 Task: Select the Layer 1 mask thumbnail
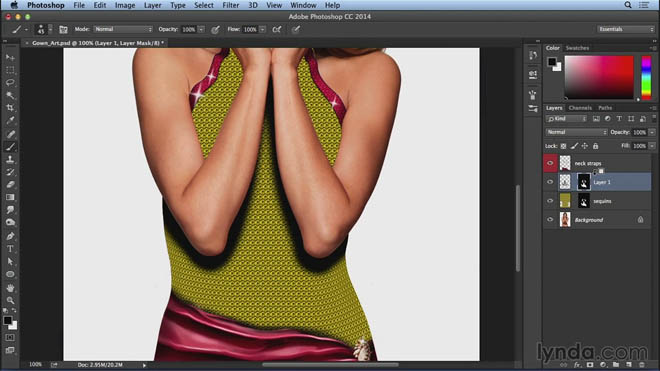pos(583,182)
